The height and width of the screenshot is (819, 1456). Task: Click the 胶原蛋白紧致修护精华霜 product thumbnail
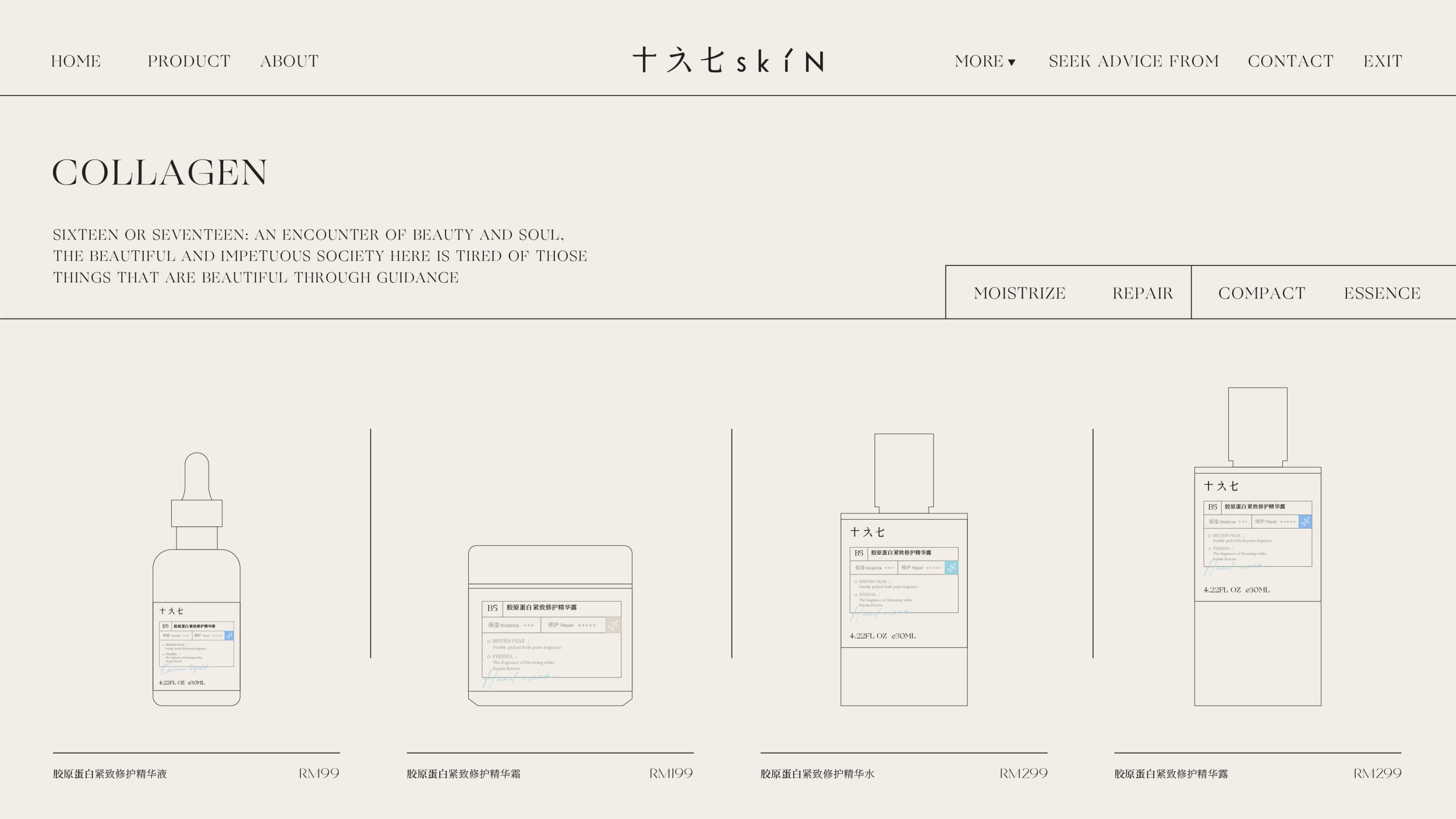click(550, 620)
